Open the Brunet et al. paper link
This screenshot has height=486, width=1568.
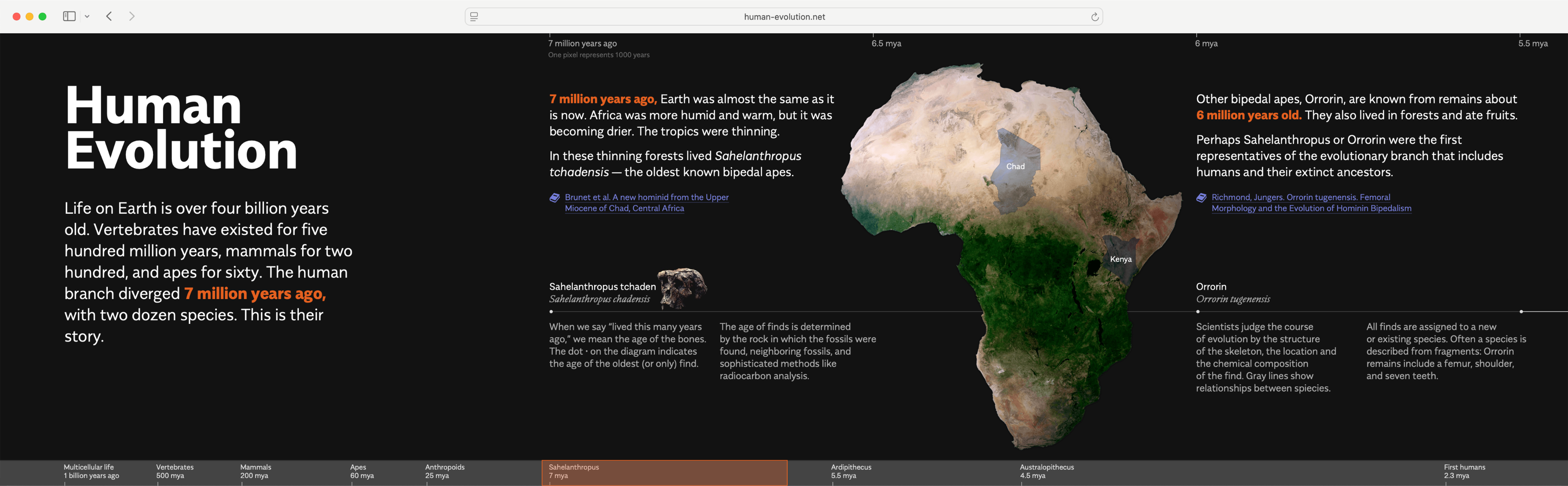(647, 203)
